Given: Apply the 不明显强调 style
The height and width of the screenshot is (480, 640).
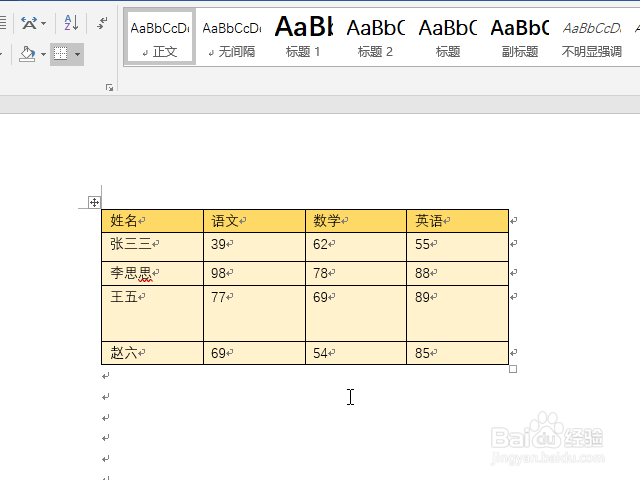Looking at the screenshot, I should 591,37.
